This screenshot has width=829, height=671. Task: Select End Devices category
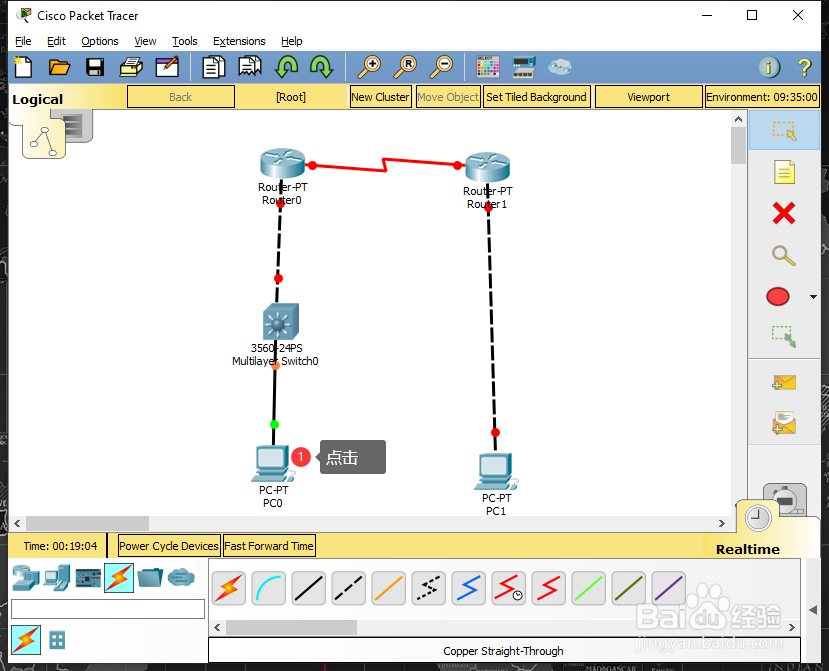point(57,577)
